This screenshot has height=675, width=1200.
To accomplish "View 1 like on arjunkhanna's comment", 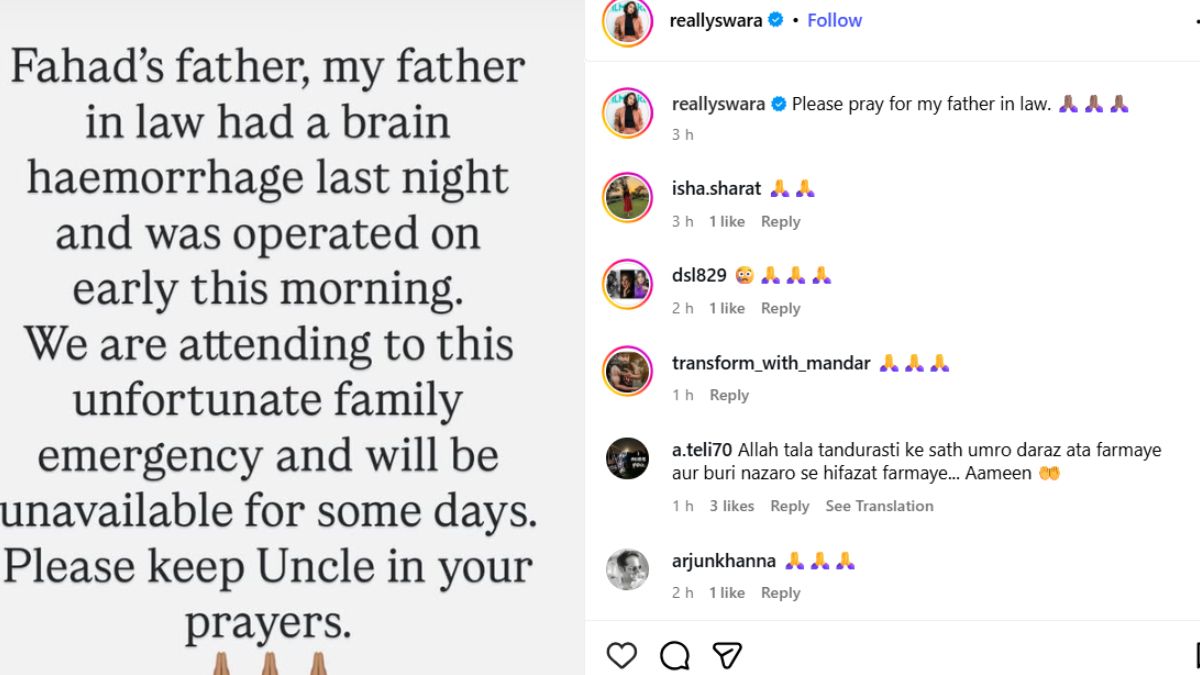I will [x=727, y=593].
